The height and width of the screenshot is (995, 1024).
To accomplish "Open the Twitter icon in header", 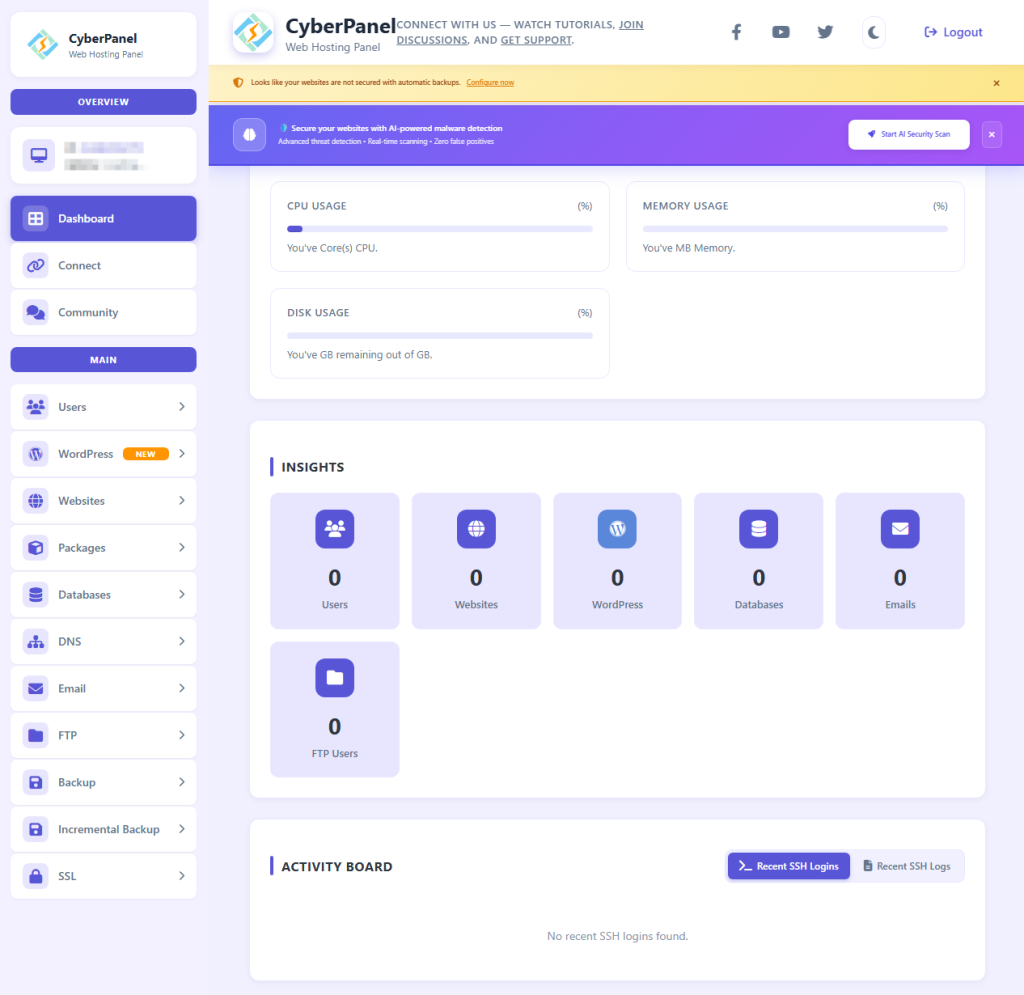I will click(x=825, y=32).
